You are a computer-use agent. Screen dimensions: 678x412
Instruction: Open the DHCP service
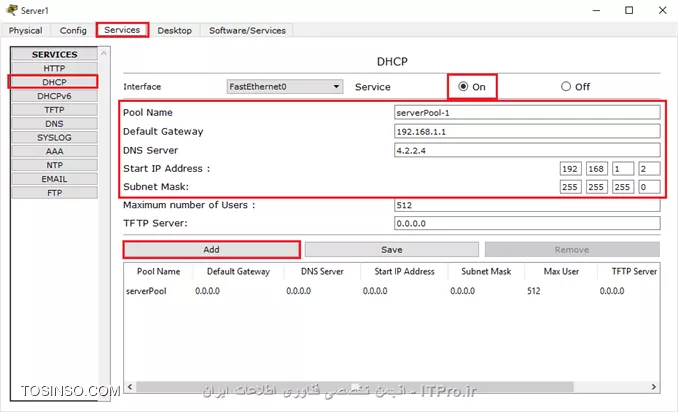click(54, 82)
